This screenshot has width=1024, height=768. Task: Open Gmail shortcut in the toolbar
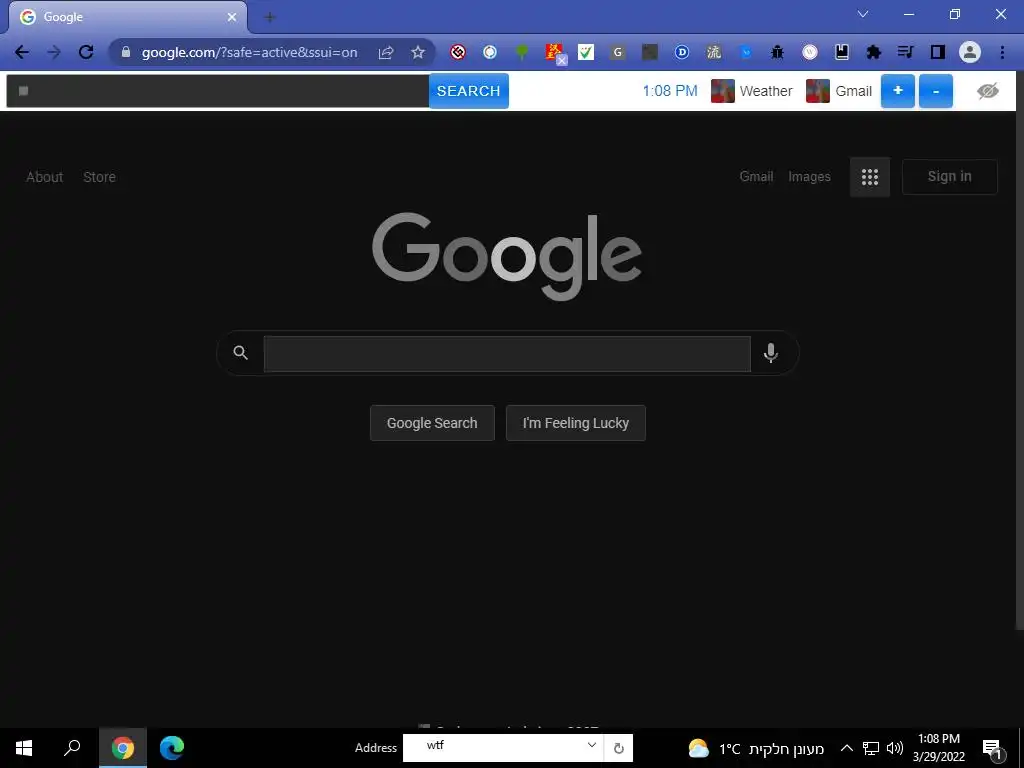point(839,91)
